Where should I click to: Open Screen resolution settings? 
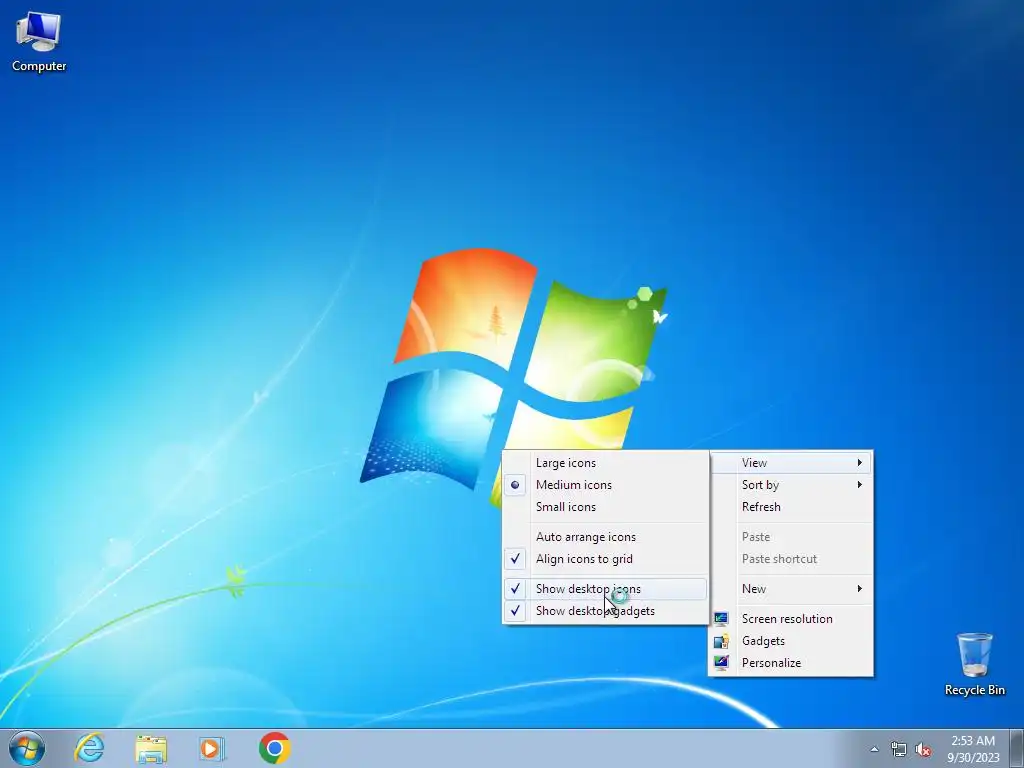coord(791,619)
